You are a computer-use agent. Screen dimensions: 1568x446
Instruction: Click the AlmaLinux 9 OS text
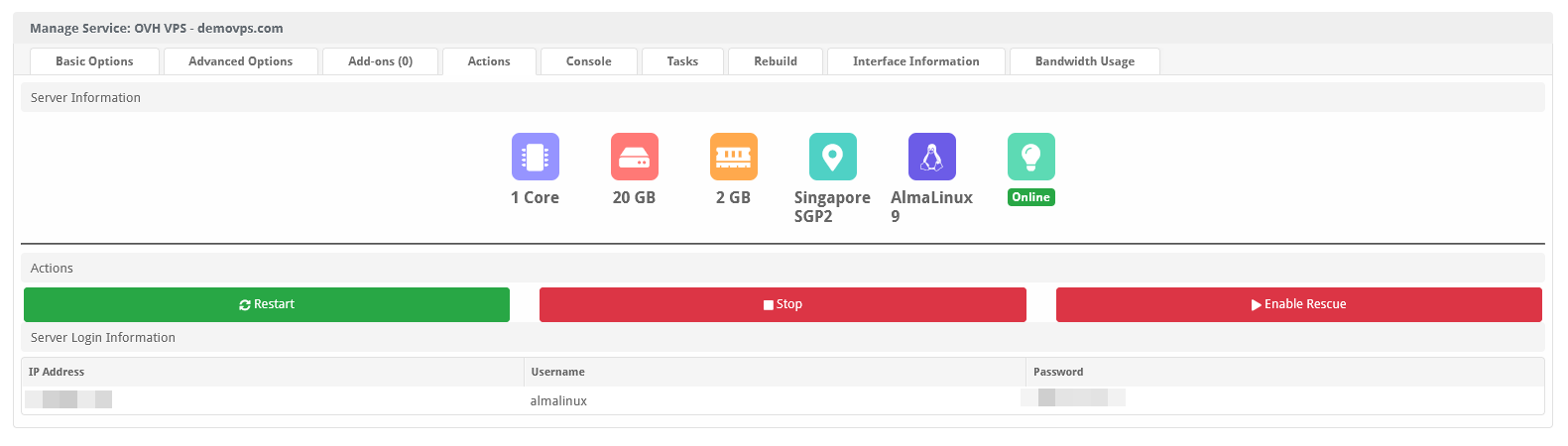[x=931, y=207]
